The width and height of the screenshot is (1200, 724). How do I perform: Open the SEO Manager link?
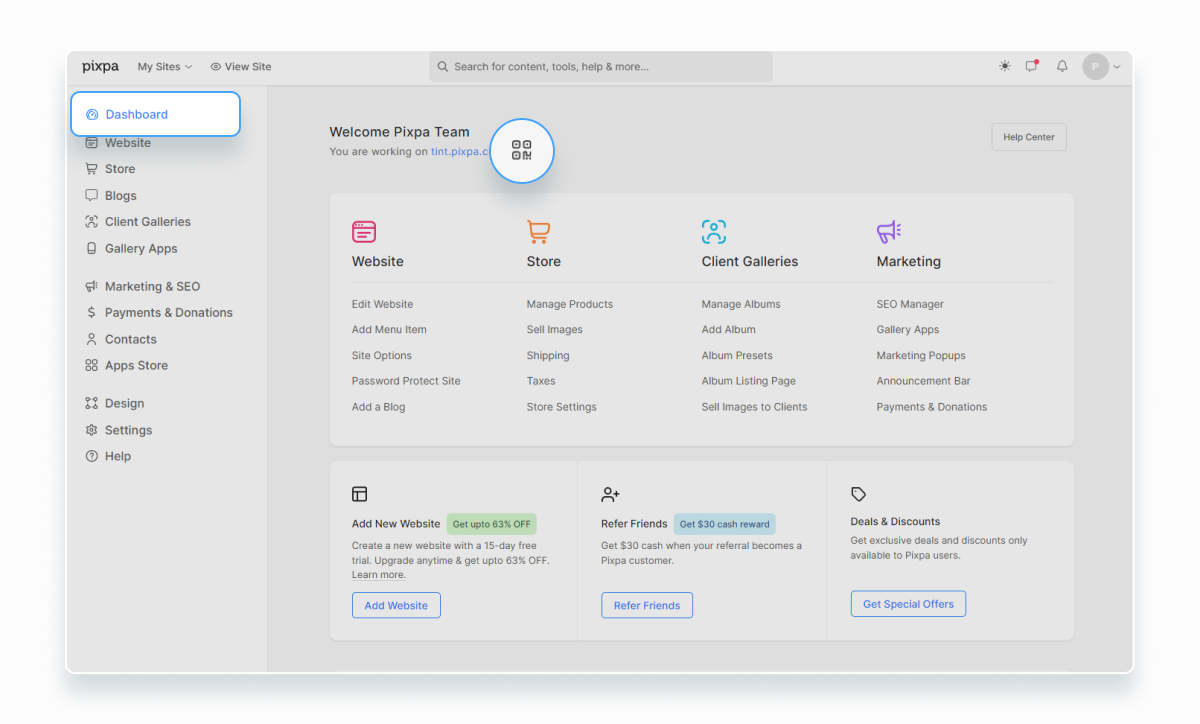pos(910,304)
